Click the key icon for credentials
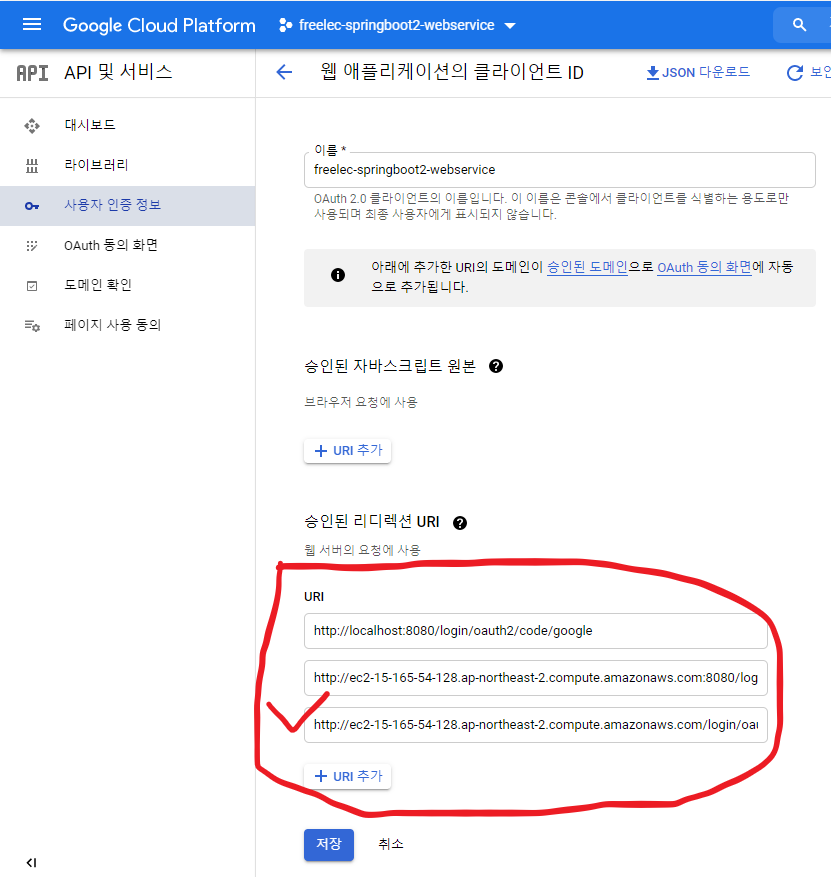 [x=32, y=206]
